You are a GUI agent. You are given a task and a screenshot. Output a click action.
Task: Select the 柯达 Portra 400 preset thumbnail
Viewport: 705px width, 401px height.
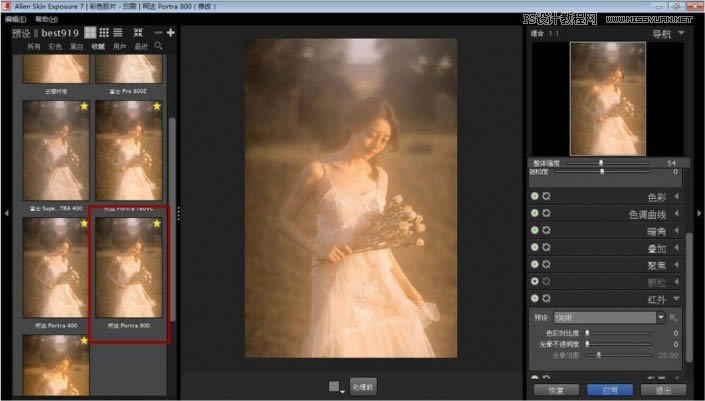[55, 268]
